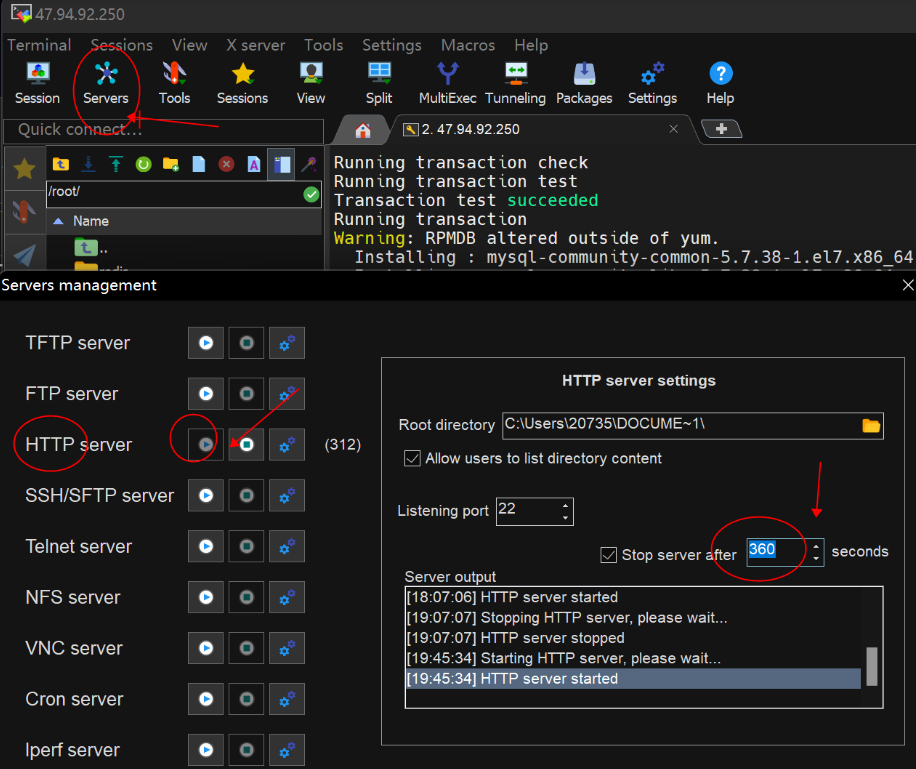Click the rename 'A' icon in SFTP toolbar
Image resolution: width=916 pixels, height=769 pixels.
click(x=254, y=164)
